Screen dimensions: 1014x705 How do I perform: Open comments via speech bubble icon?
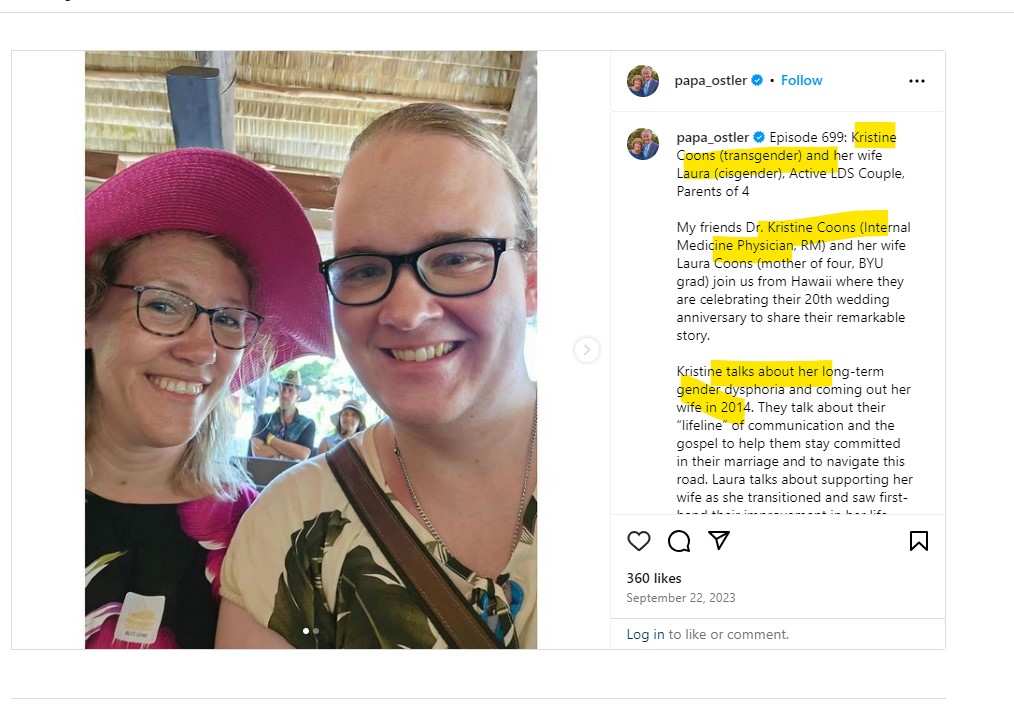(679, 541)
